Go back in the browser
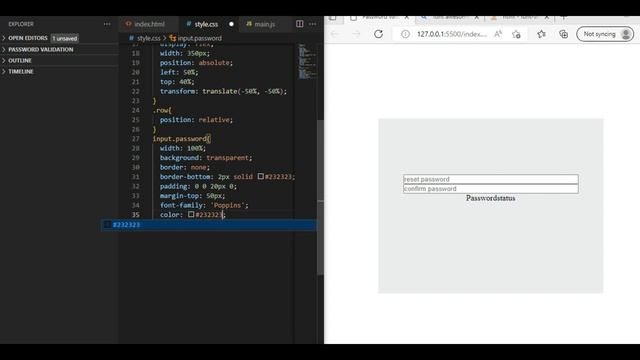This screenshot has width=640, height=360. point(335,34)
